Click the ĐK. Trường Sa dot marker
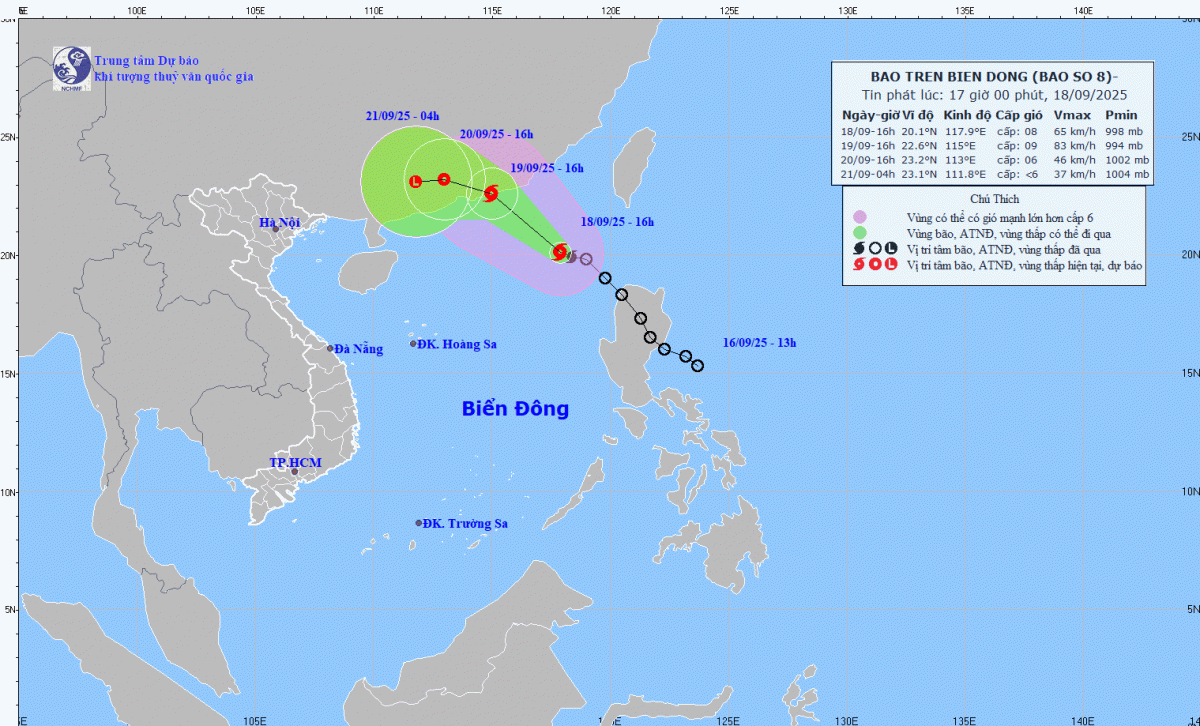1200x726 pixels. (419, 523)
